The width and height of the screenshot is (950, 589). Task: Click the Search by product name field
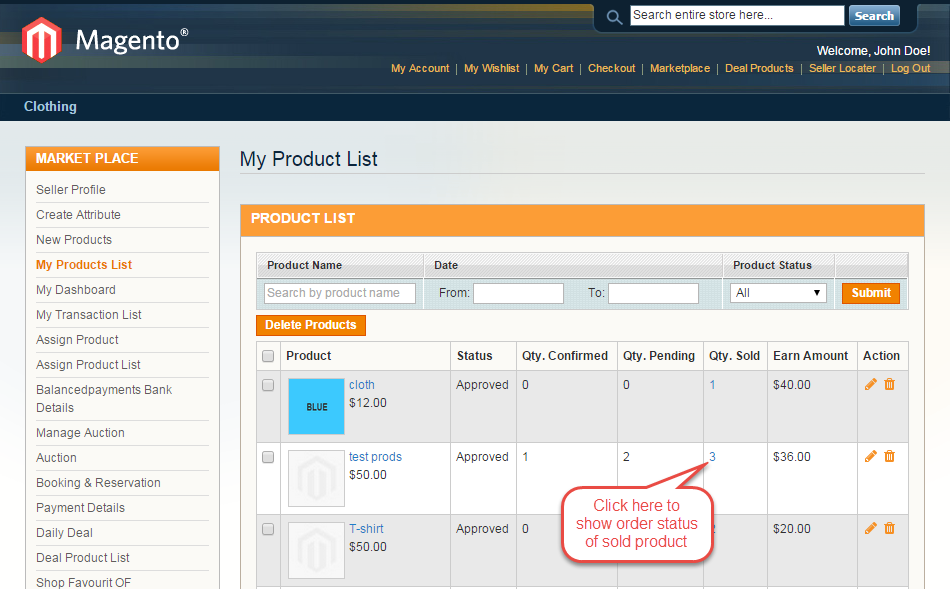pos(340,293)
